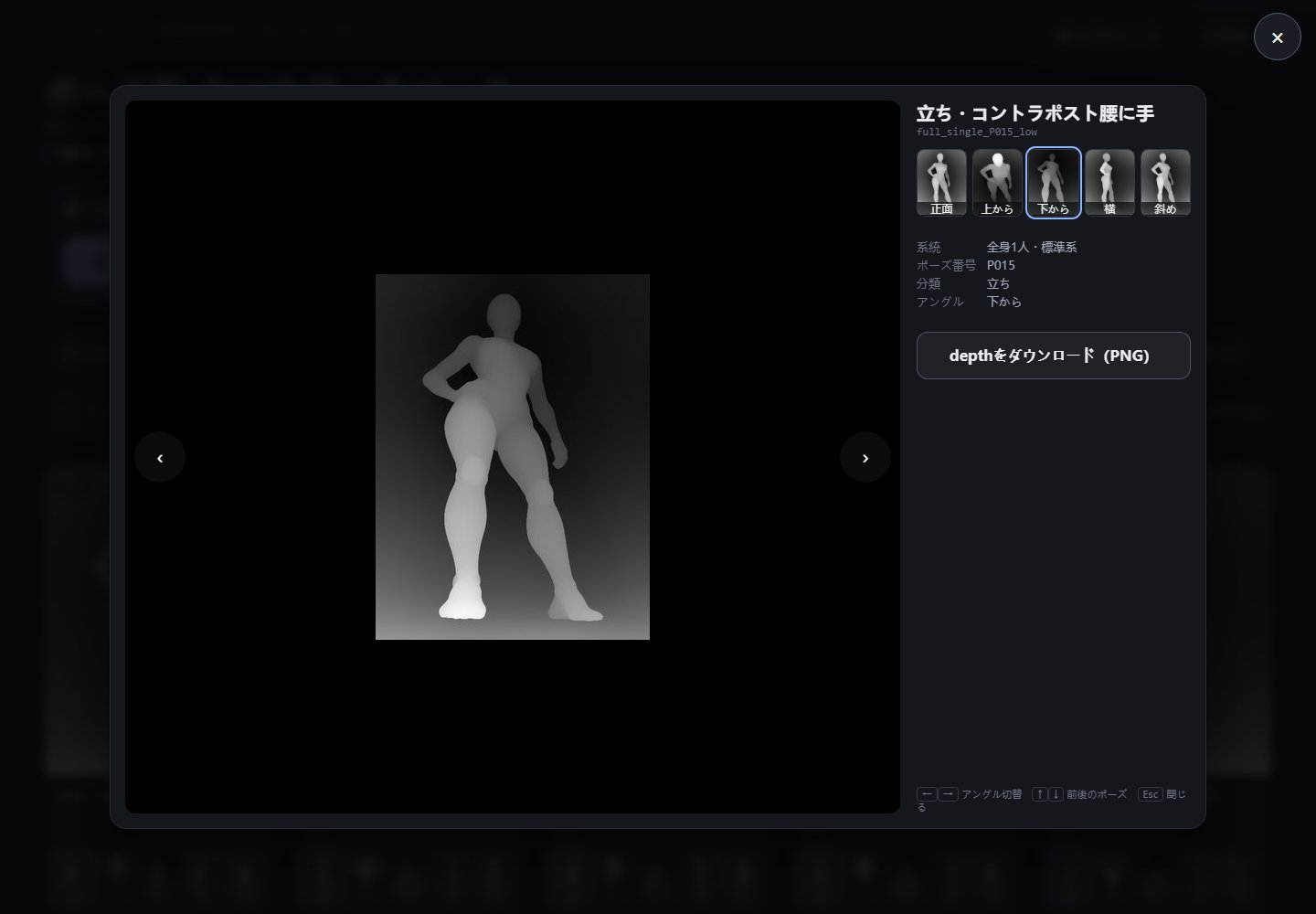
Task: Click the depthをダウンロード (PNG) button
Action: 1054,356
